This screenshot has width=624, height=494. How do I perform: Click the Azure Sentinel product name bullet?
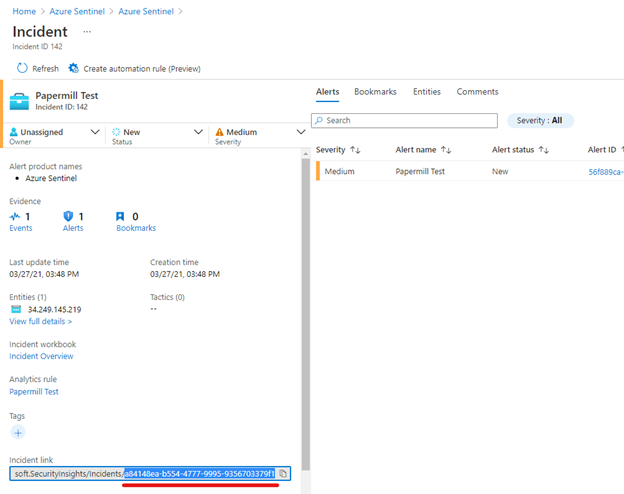point(51,178)
